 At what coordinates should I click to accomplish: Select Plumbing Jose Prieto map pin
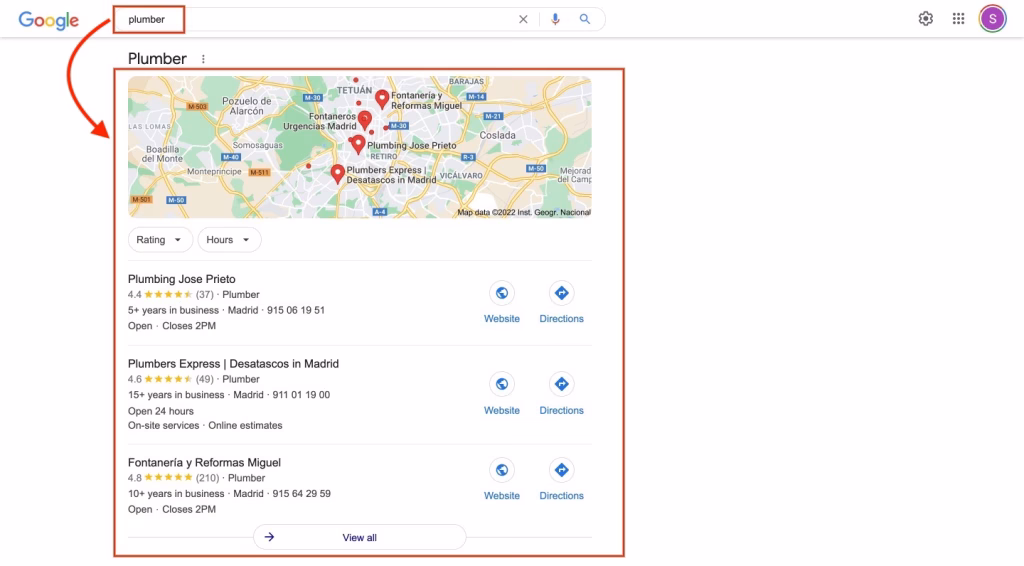coord(358,144)
